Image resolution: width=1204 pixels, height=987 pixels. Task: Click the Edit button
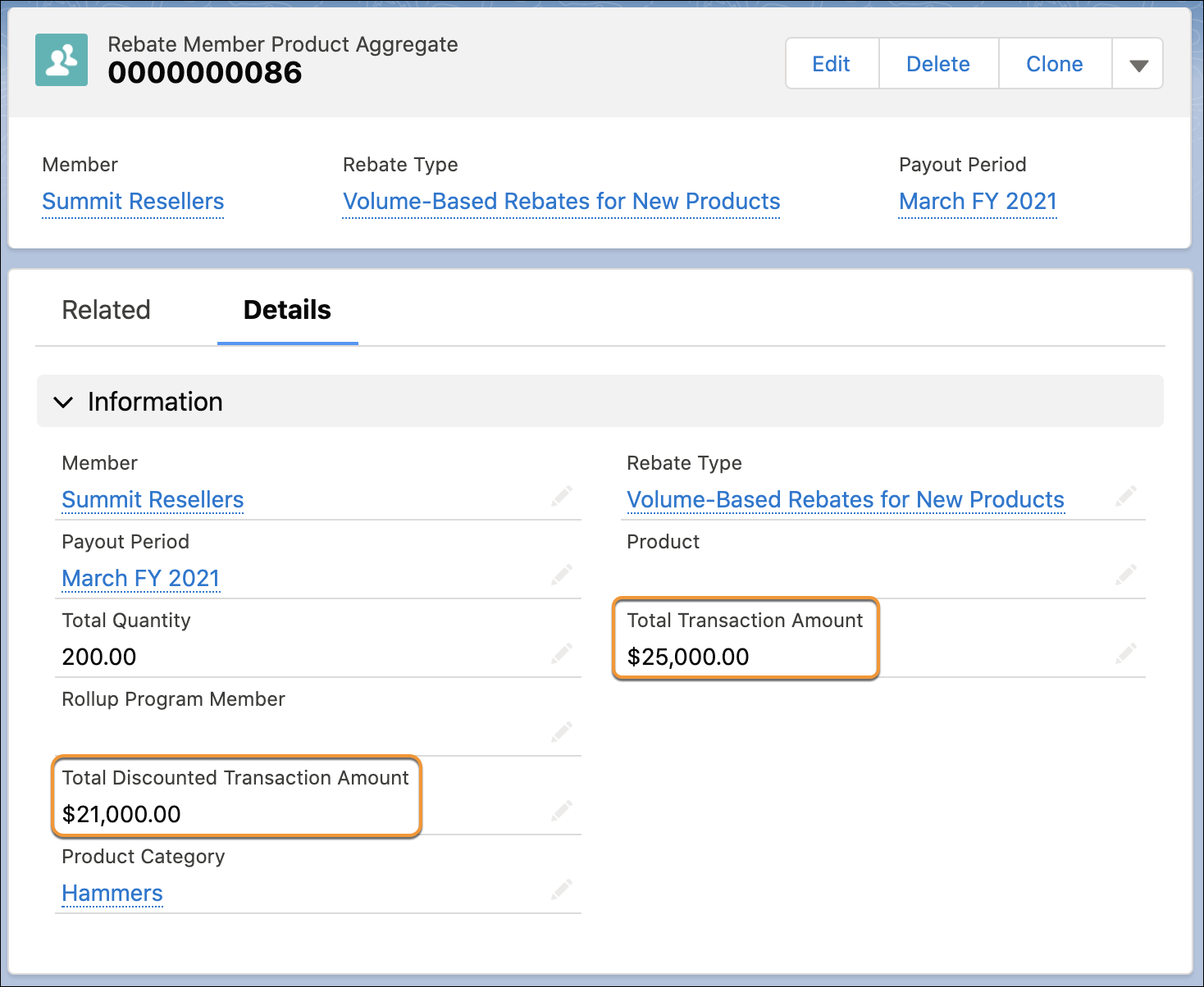tap(831, 63)
